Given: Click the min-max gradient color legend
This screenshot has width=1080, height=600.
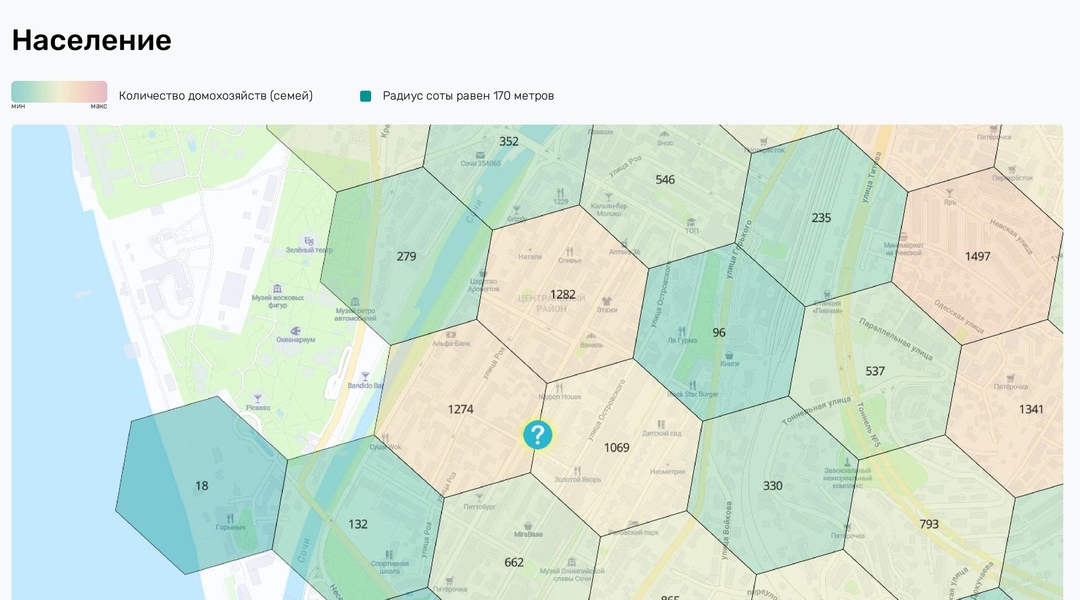Looking at the screenshot, I should coord(59,92).
